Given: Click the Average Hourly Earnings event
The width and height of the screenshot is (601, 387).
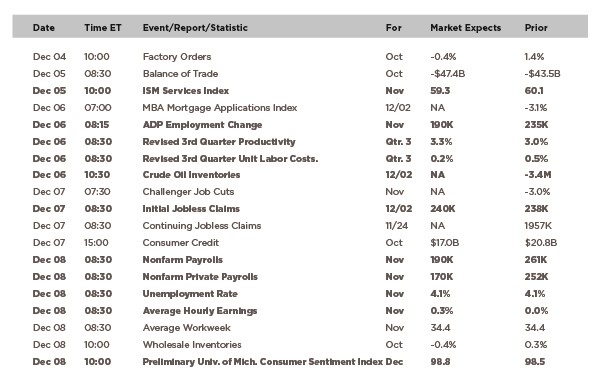Looking at the screenshot, I should coord(200,311).
